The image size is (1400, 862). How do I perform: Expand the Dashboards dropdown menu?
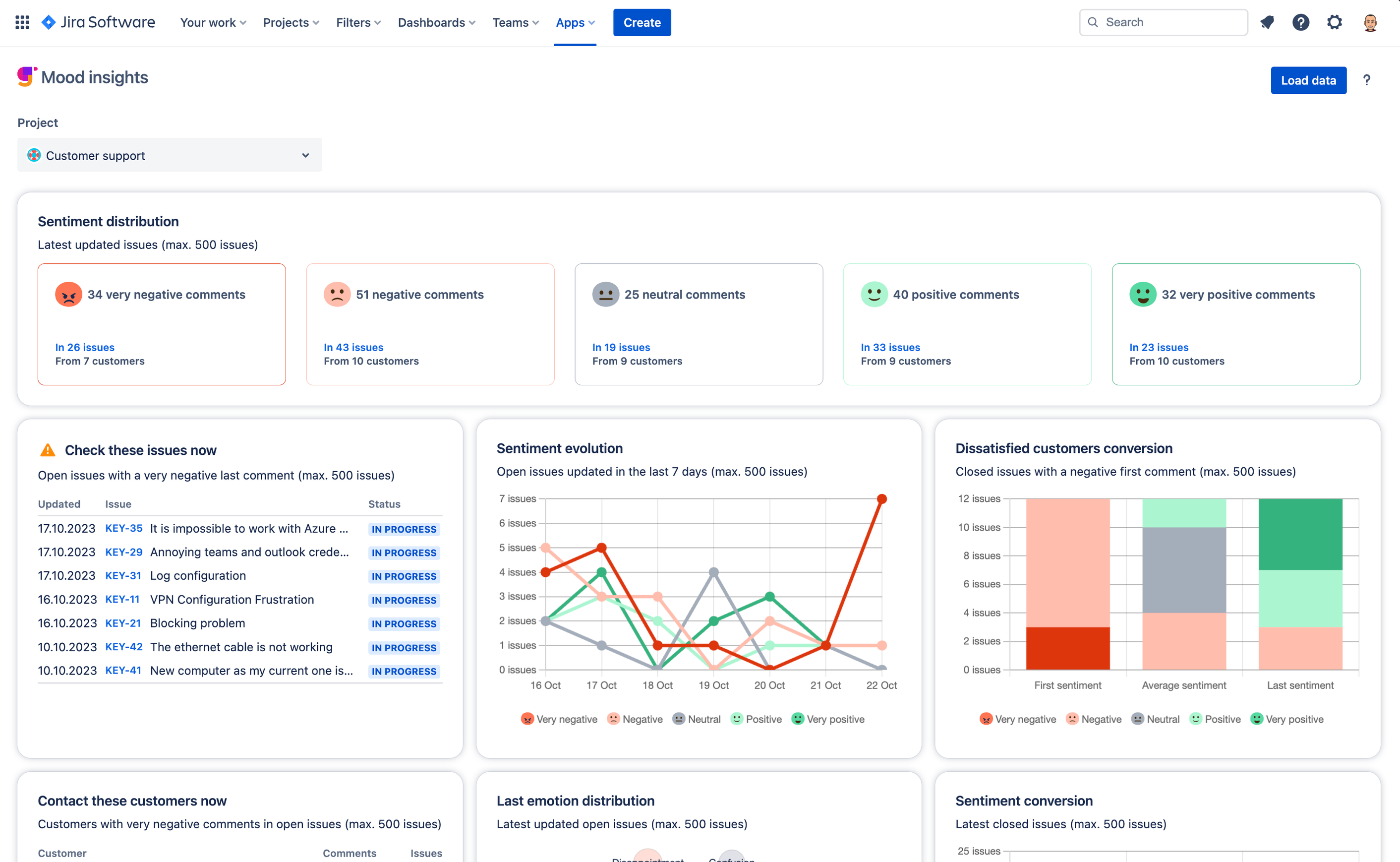pos(436,22)
